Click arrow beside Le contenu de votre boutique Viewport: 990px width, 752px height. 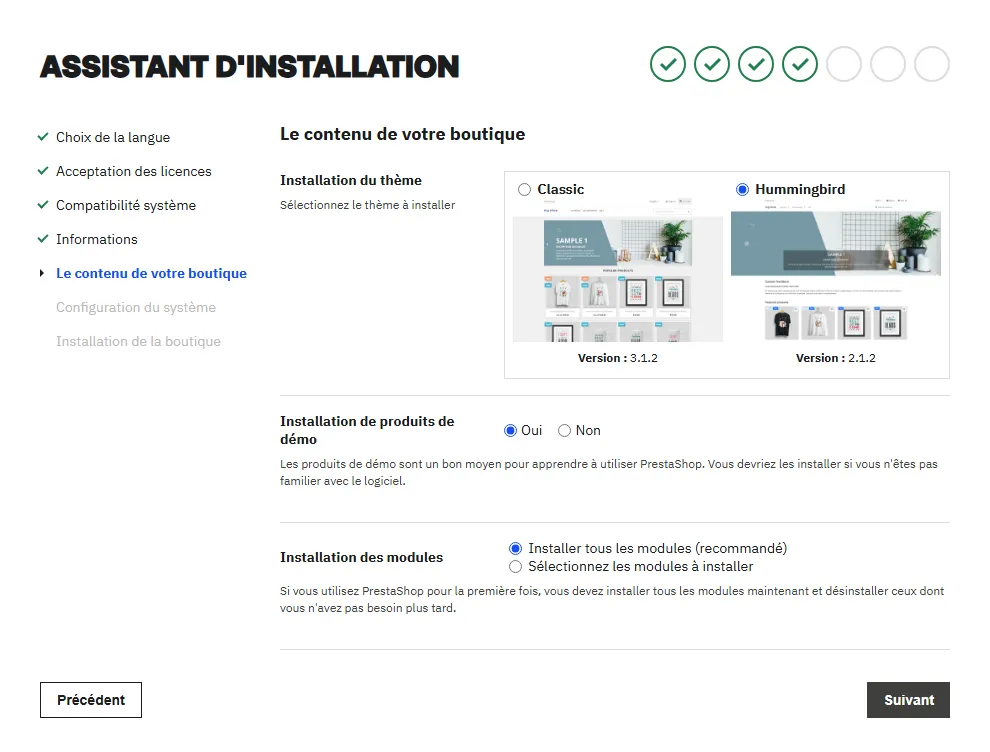point(42,273)
